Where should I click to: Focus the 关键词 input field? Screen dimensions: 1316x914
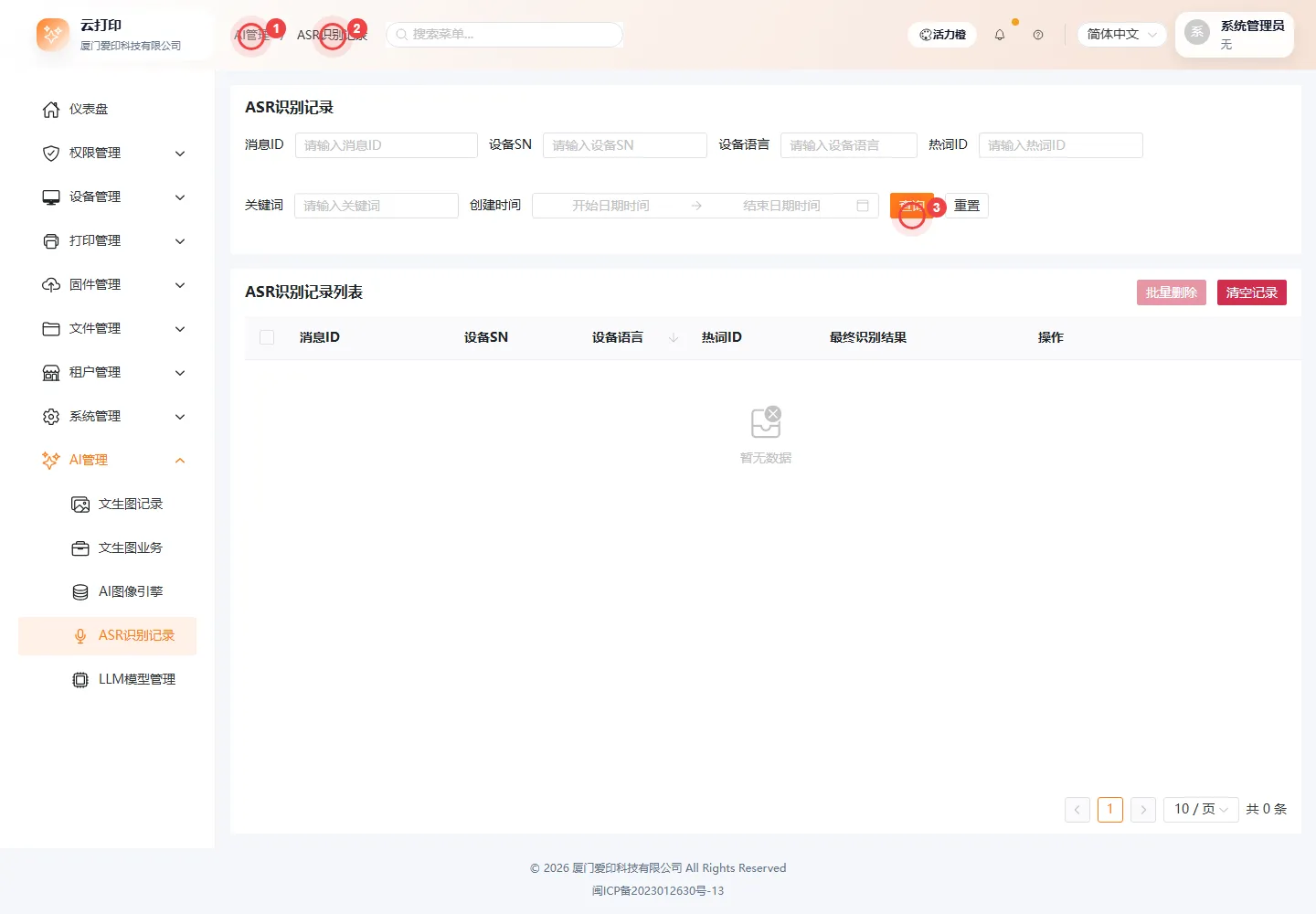pos(377,206)
